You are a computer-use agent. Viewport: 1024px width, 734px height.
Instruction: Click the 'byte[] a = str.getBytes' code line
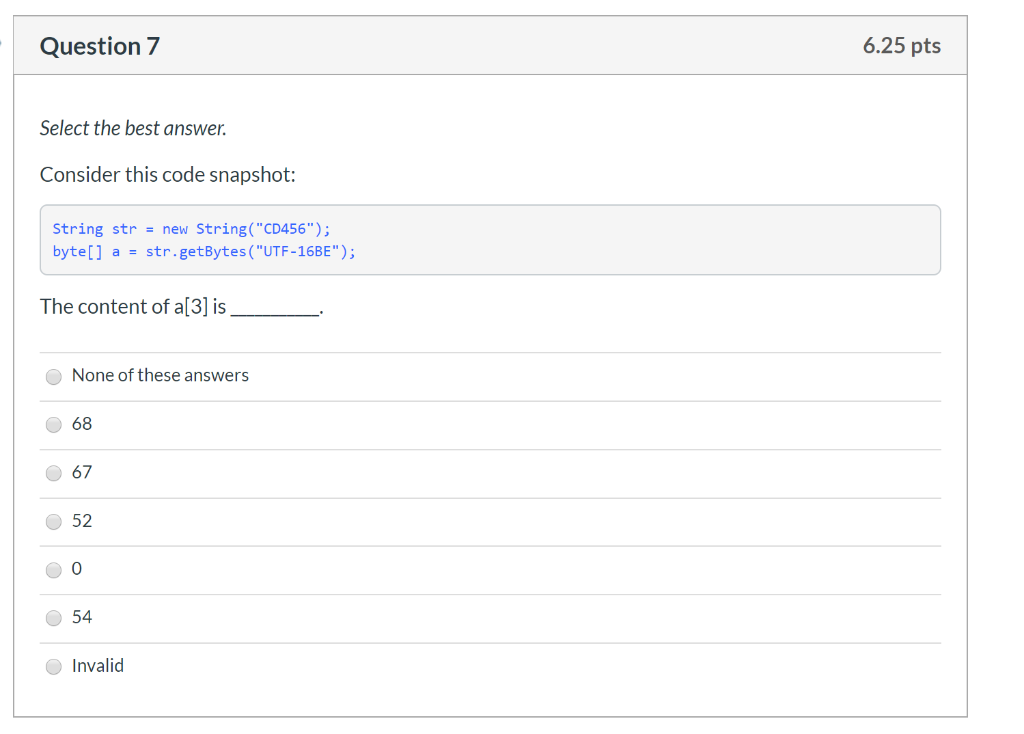pos(204,251)
